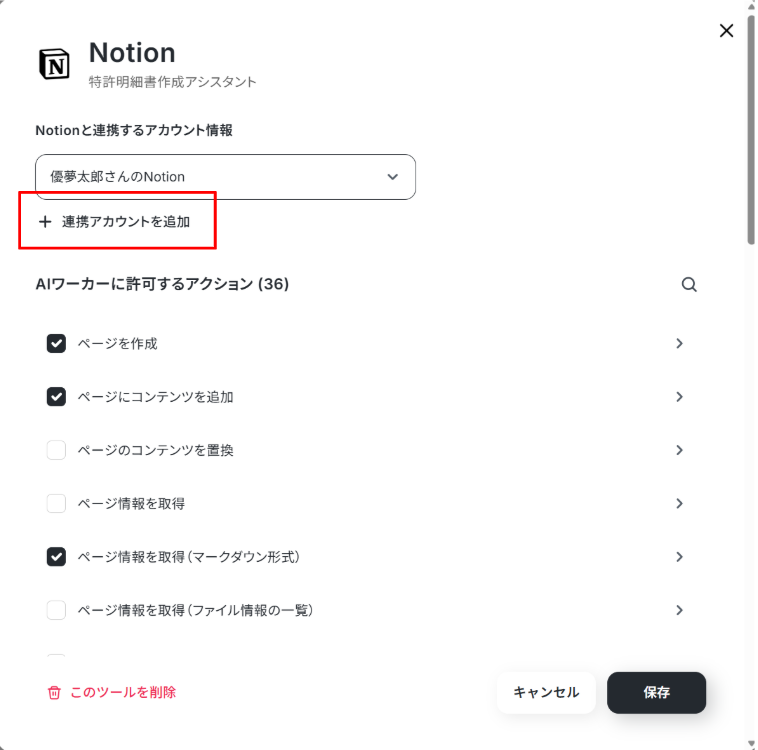Screen dimensions: 758x750
Task: Expand the ページにコンテンツを追加 action chevron
Action: [679, 397]
